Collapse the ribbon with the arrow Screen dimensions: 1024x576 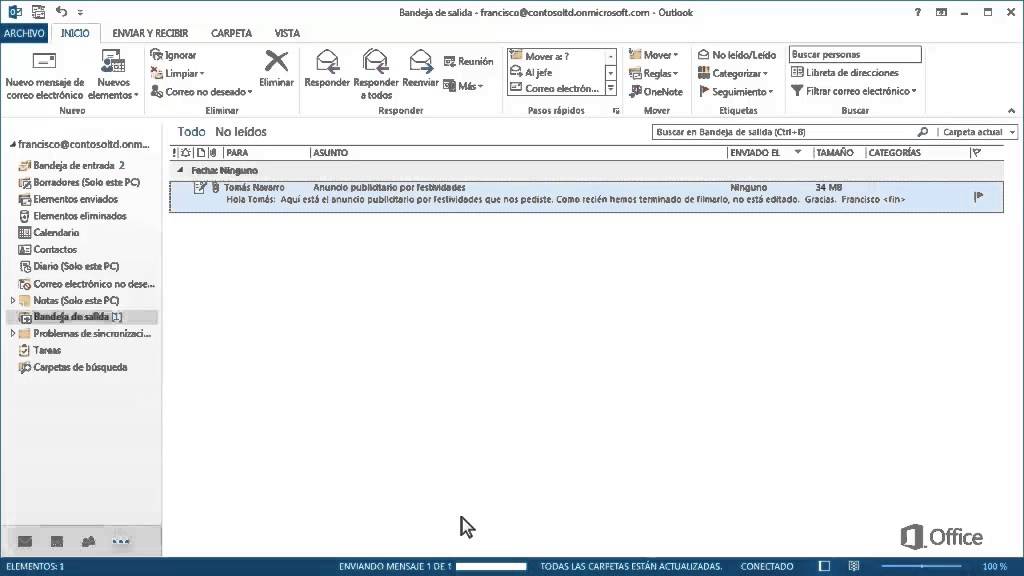coord(1011,111)
